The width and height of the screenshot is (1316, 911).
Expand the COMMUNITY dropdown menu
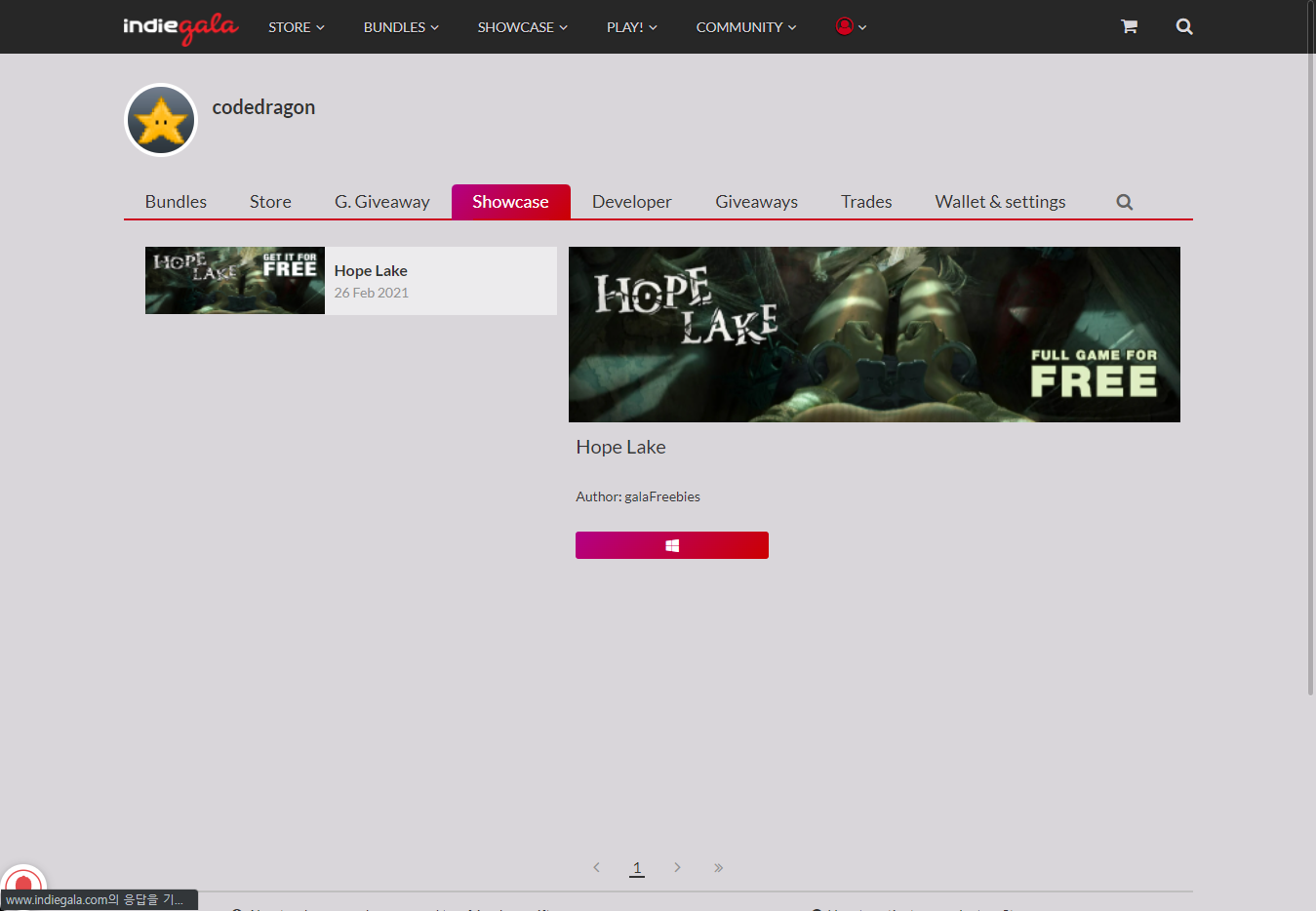pyautogui.click(x=746, y=27)
